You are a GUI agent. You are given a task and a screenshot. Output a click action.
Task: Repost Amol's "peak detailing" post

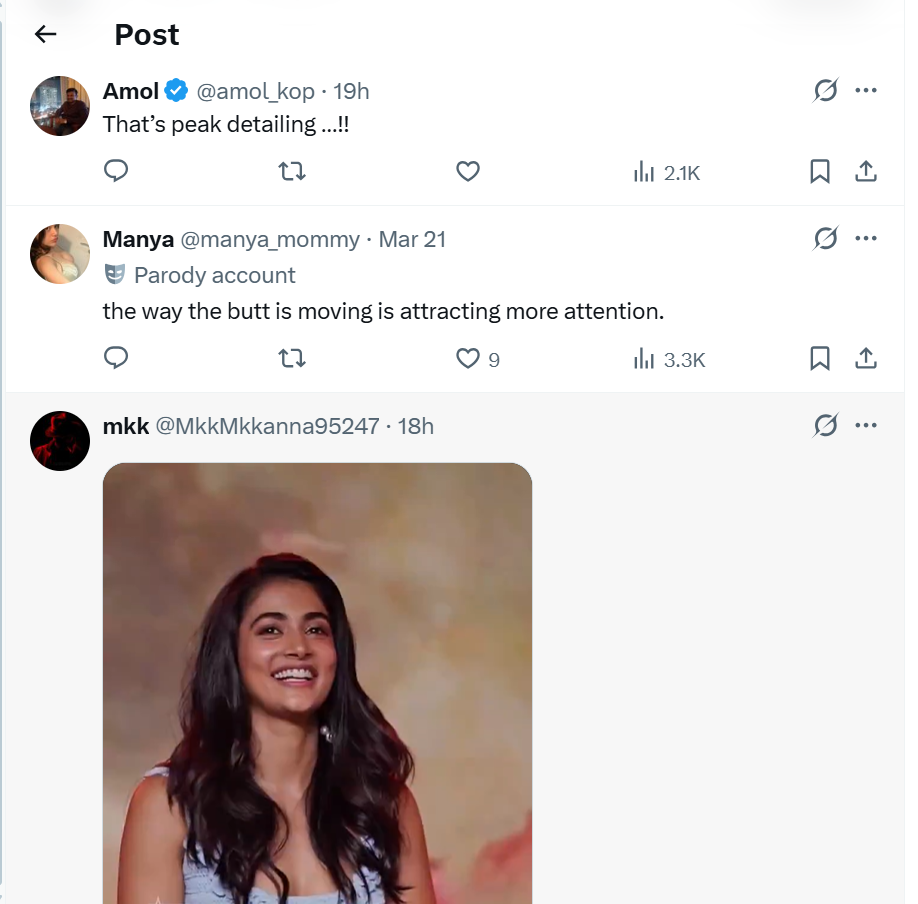coord(291,172)
